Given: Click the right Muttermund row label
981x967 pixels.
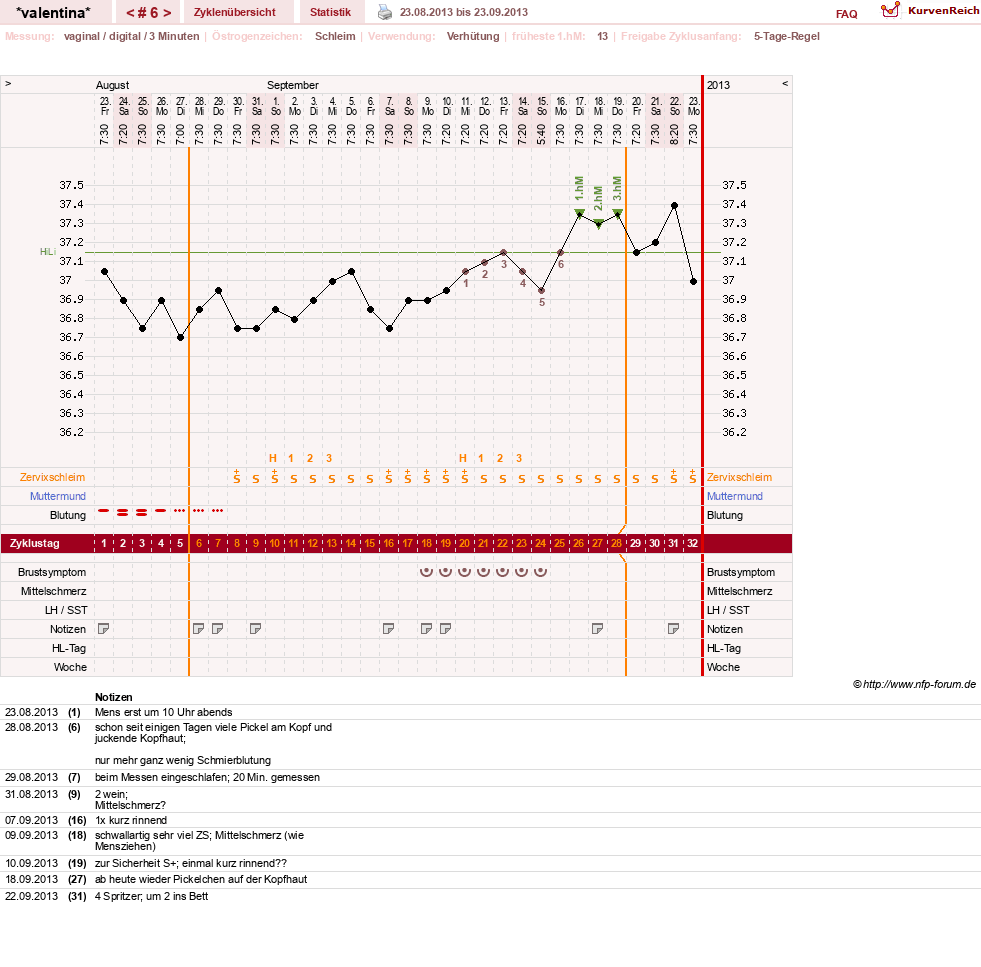Looking at the screenshot, I should 734,496.
